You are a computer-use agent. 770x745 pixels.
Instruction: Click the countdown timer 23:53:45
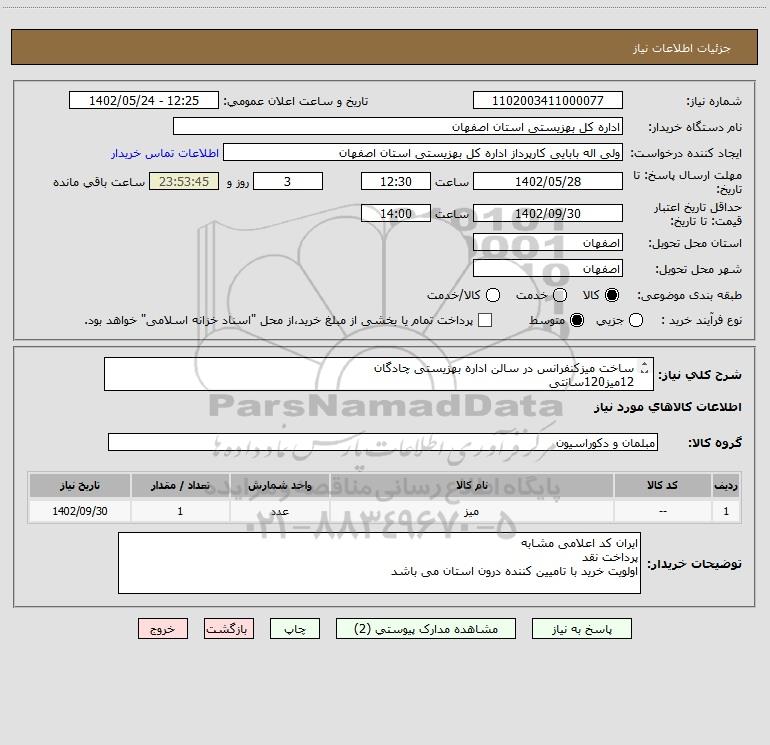click(184, 181)
